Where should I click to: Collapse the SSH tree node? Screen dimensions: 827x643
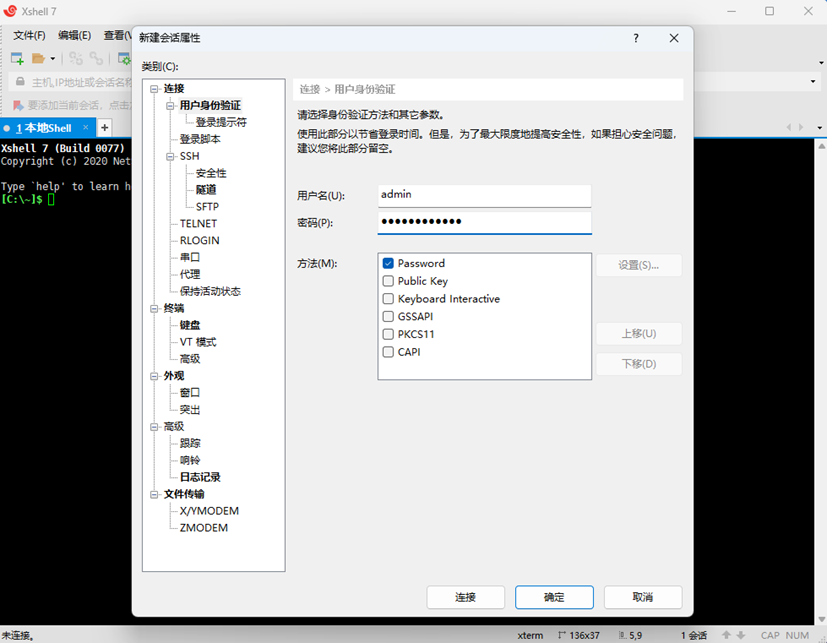[x=170, y=156]
